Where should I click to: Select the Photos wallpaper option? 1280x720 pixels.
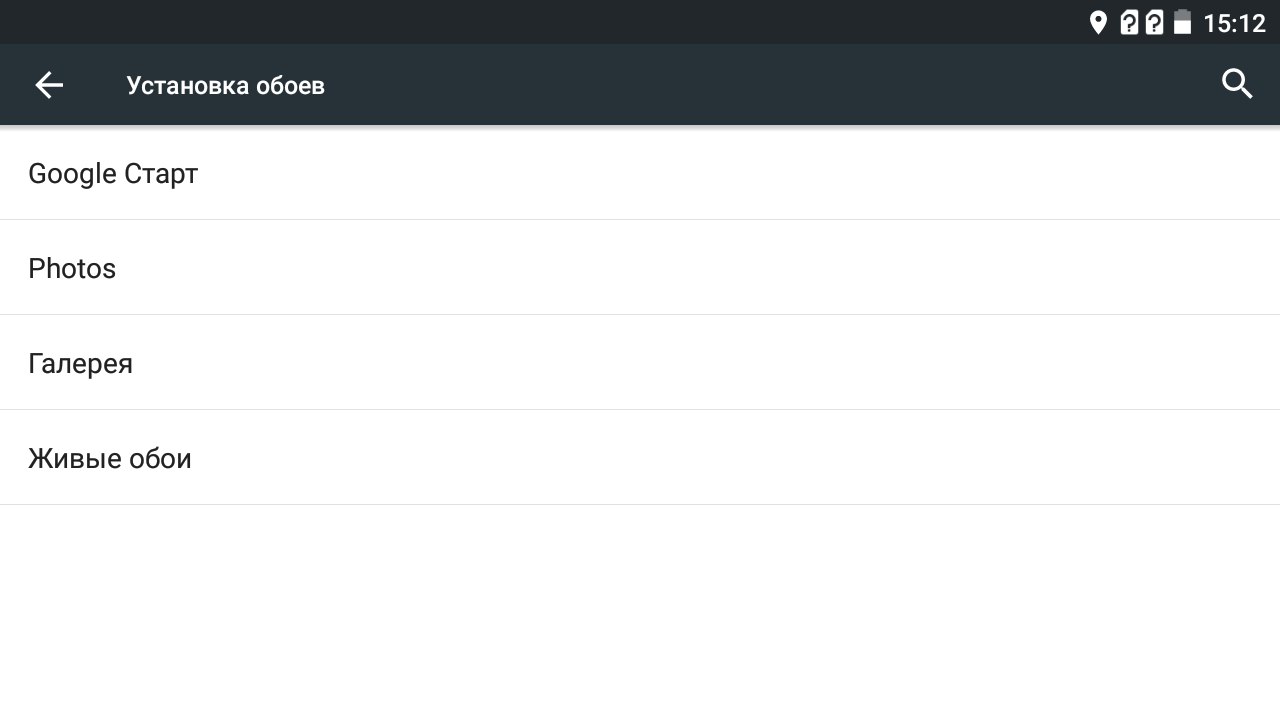72,269
